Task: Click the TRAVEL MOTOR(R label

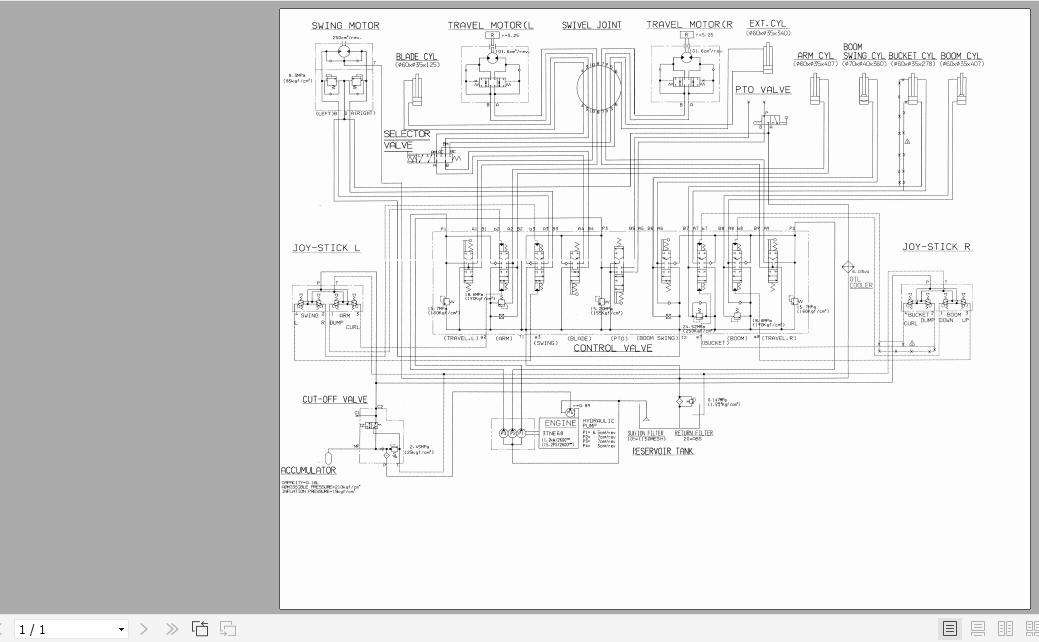Action: click(x=689, y=25)
